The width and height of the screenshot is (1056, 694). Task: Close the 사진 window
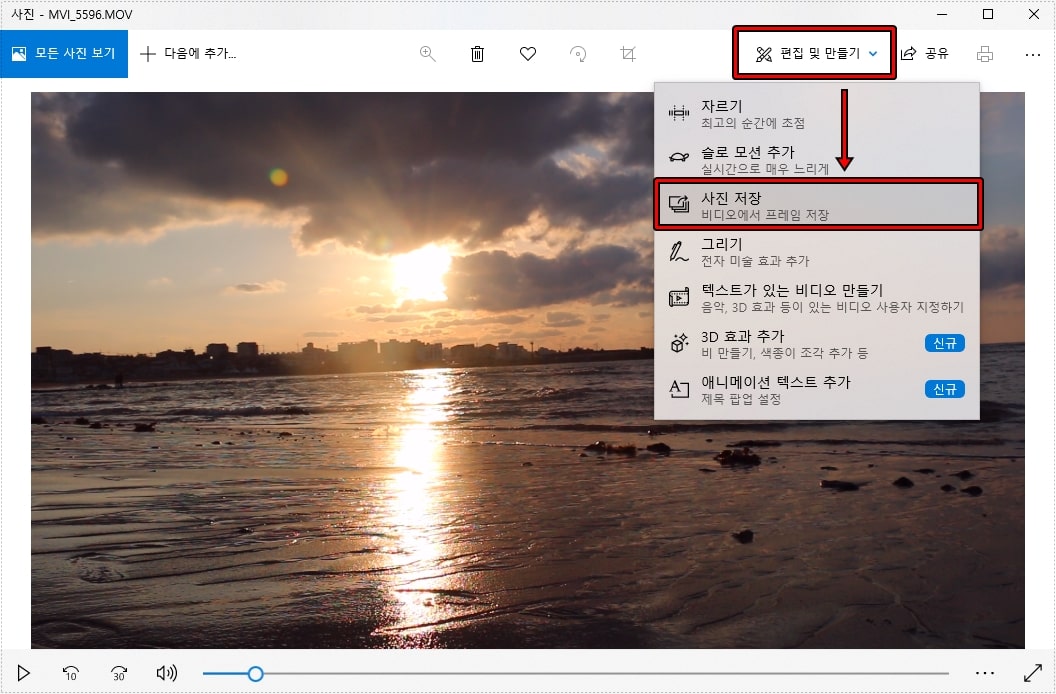point(1034,14)
